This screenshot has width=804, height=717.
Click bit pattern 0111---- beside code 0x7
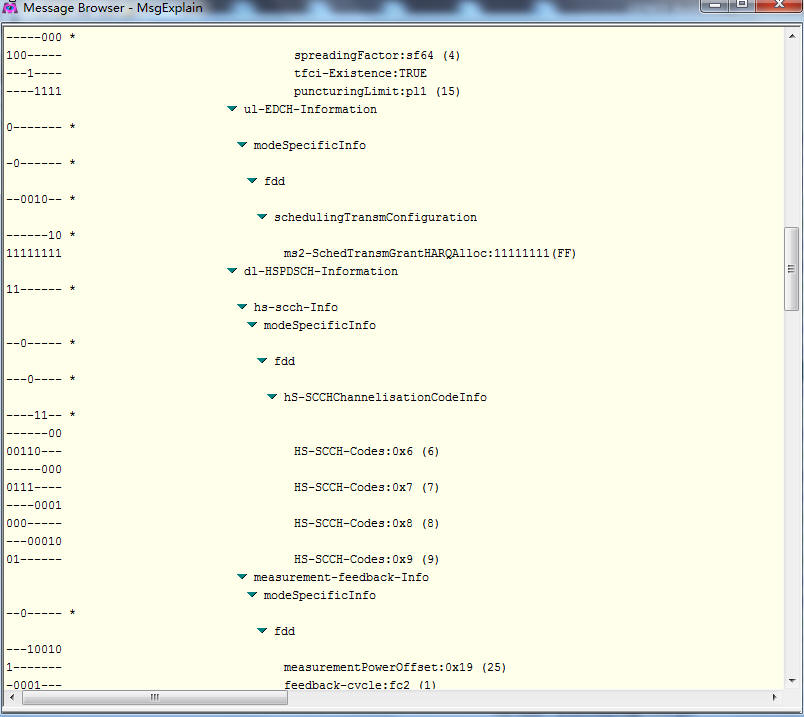[x=34, y=487]
